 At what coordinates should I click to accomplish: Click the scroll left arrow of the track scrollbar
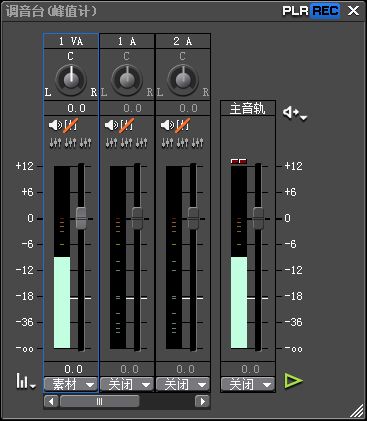51,401
